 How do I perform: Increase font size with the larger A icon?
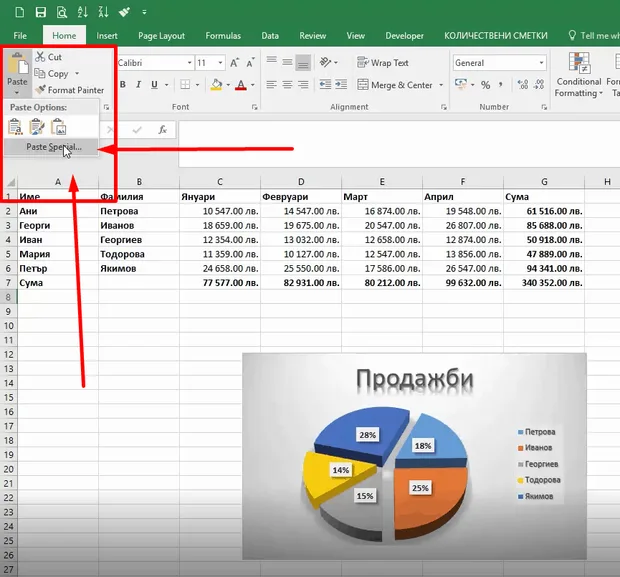pyautogui.click(x=234, y=63)
